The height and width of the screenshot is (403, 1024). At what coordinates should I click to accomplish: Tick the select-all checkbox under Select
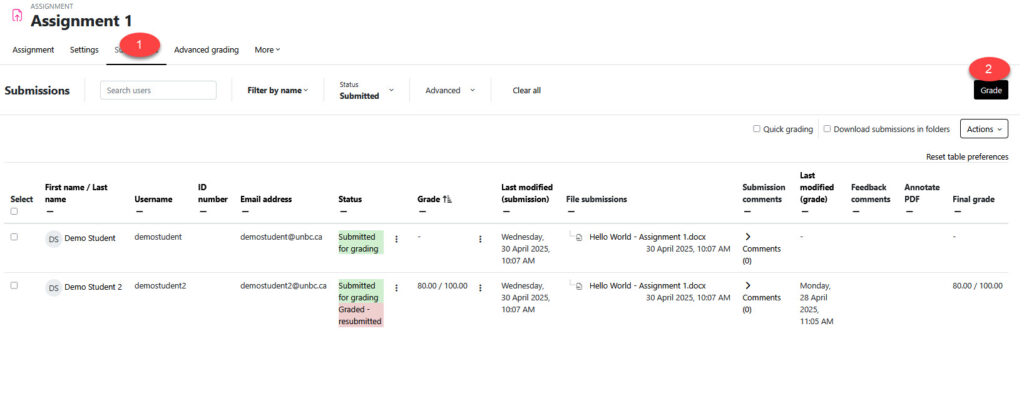14,211
